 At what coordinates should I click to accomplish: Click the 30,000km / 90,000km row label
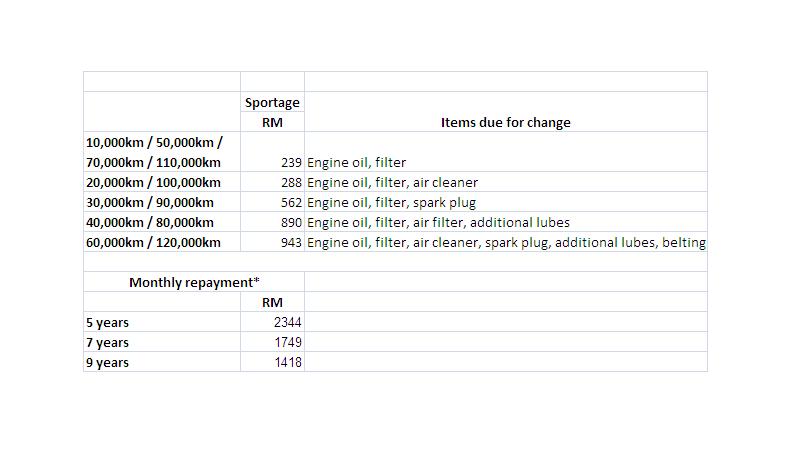pos(162,202)
